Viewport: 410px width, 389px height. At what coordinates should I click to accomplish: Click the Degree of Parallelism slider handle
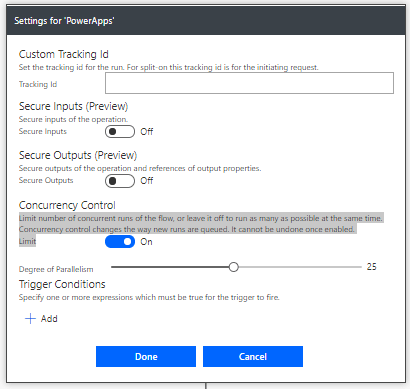coord(234,267)
